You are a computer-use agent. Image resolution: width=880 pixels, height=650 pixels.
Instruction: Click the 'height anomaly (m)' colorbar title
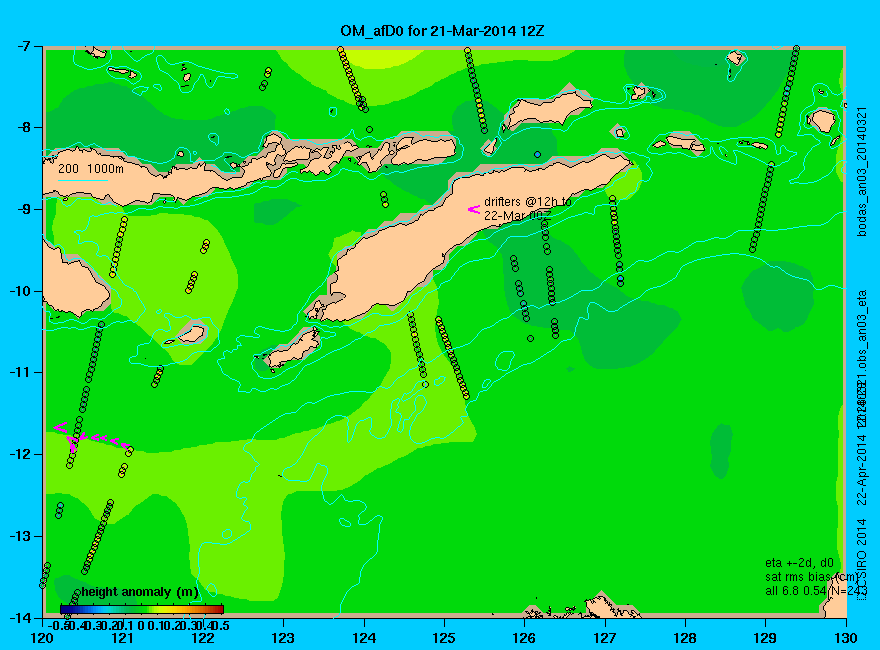(x=140, y=592)
